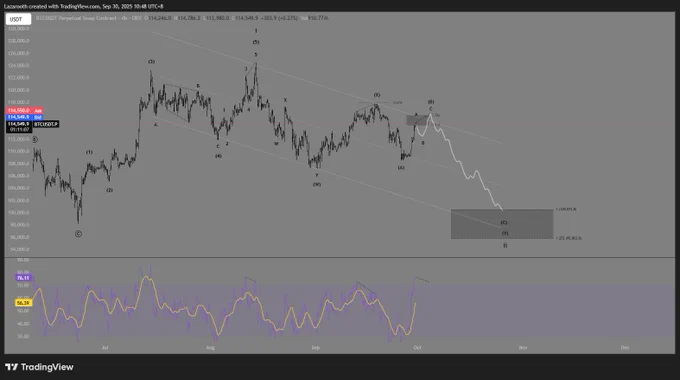This screenshot has width=680, height=380.
Task: Click the USDT currency button
Action: click(18, 19)
